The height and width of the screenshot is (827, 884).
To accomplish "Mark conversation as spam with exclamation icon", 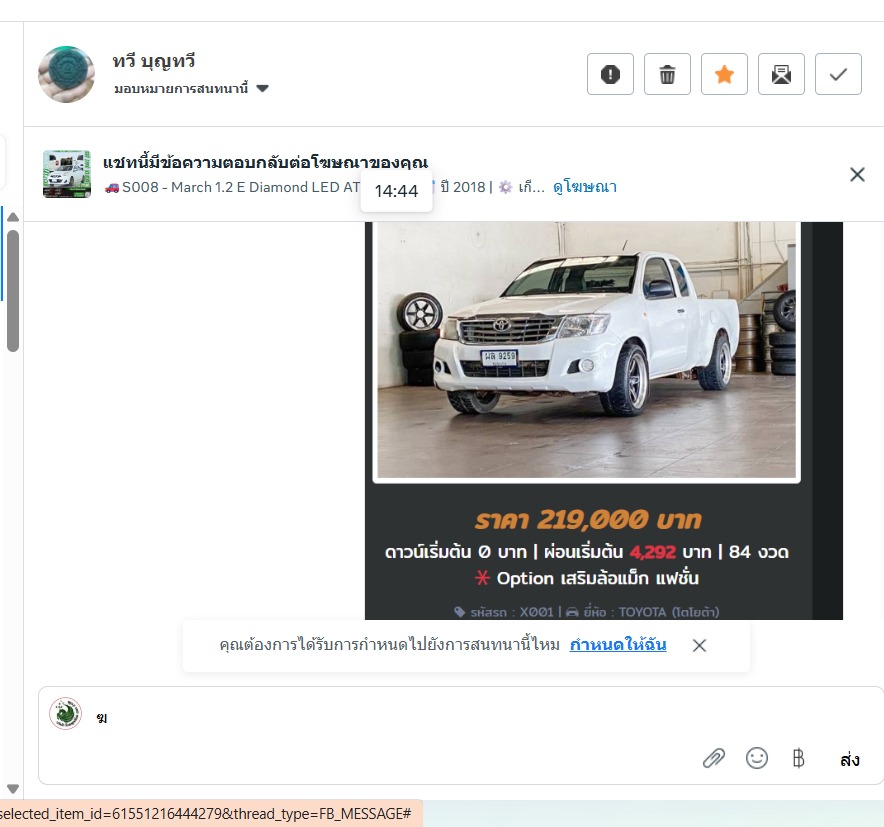I will click(x=610, y=74).
